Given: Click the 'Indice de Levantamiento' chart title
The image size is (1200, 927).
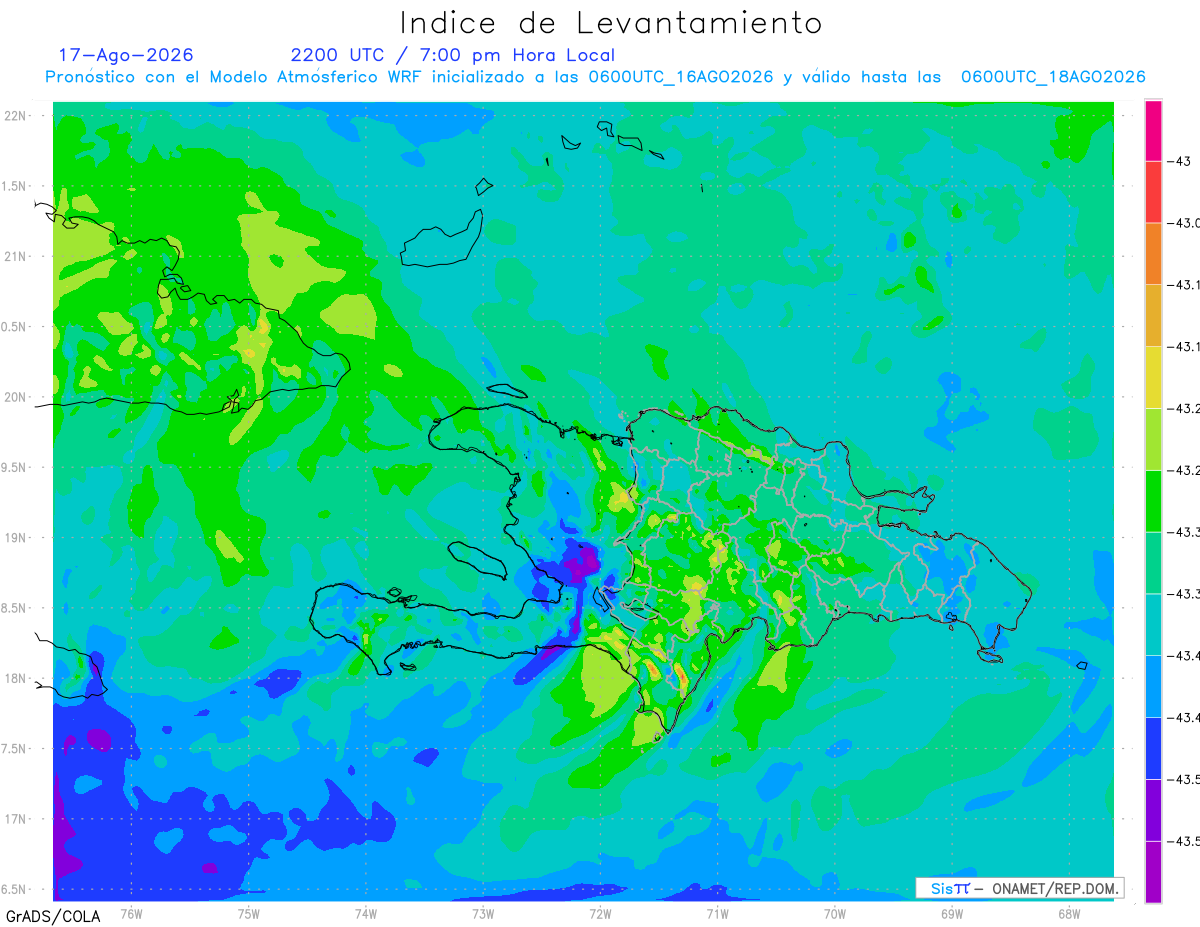Looking at the screenshot, I should 611,23.
